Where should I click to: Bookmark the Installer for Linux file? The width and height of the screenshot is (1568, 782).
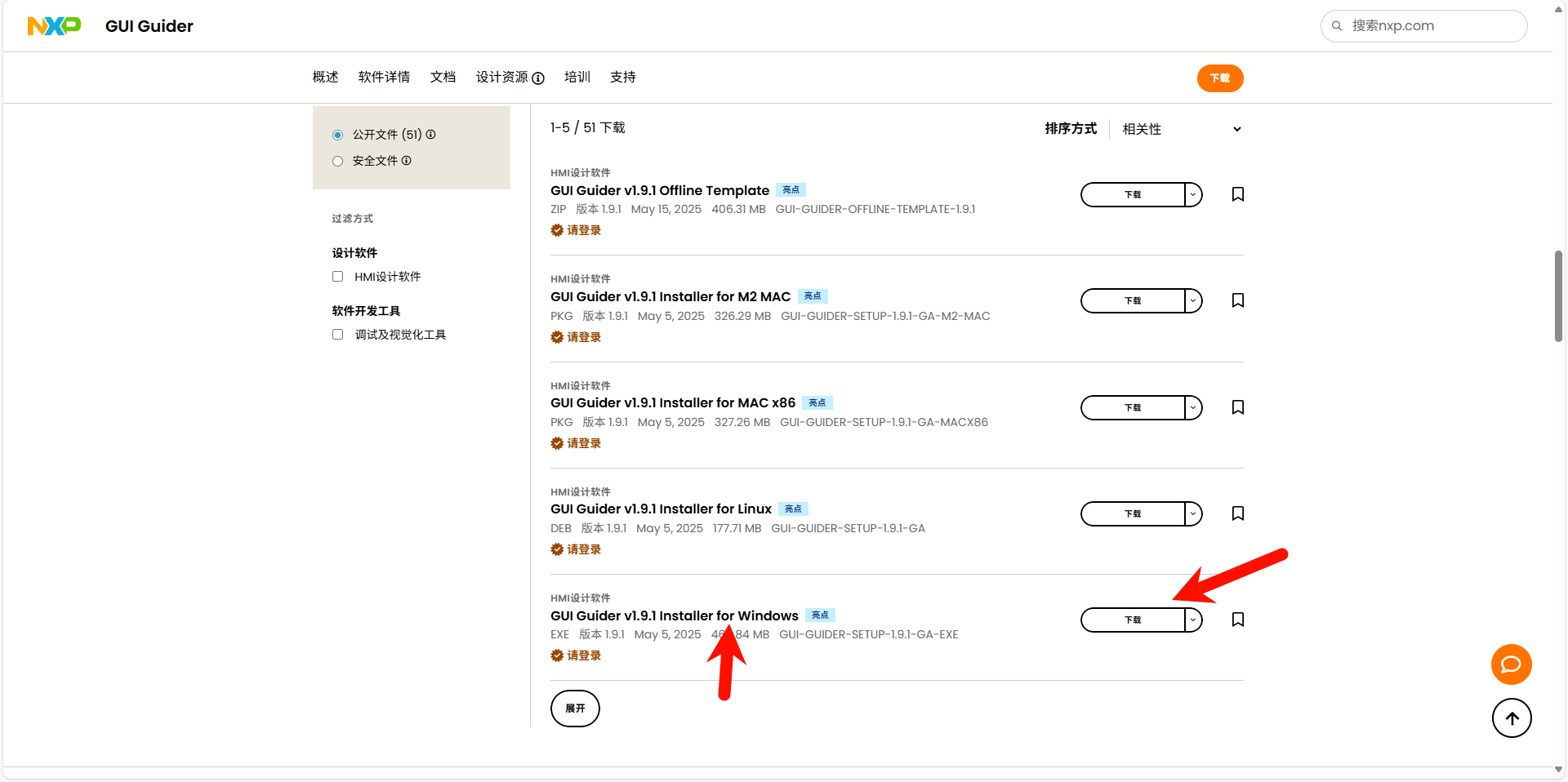[x=1237, y=513]
